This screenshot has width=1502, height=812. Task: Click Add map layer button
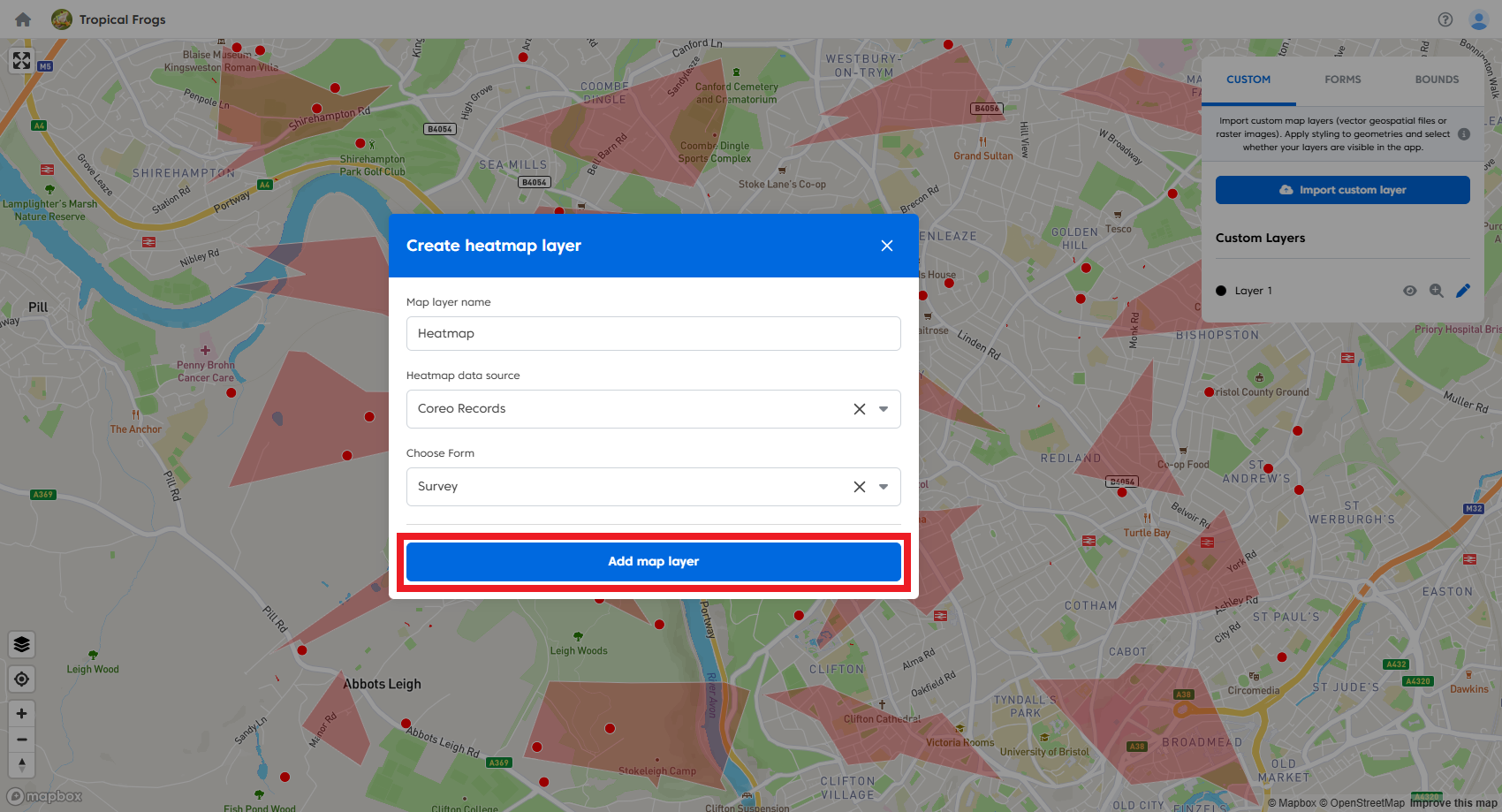pos(654,561)
